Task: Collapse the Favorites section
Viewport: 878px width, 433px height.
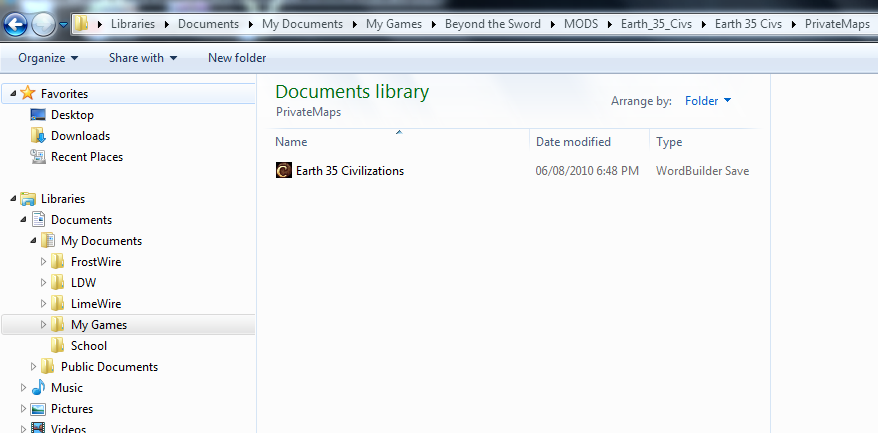Action: click(13, 94)
